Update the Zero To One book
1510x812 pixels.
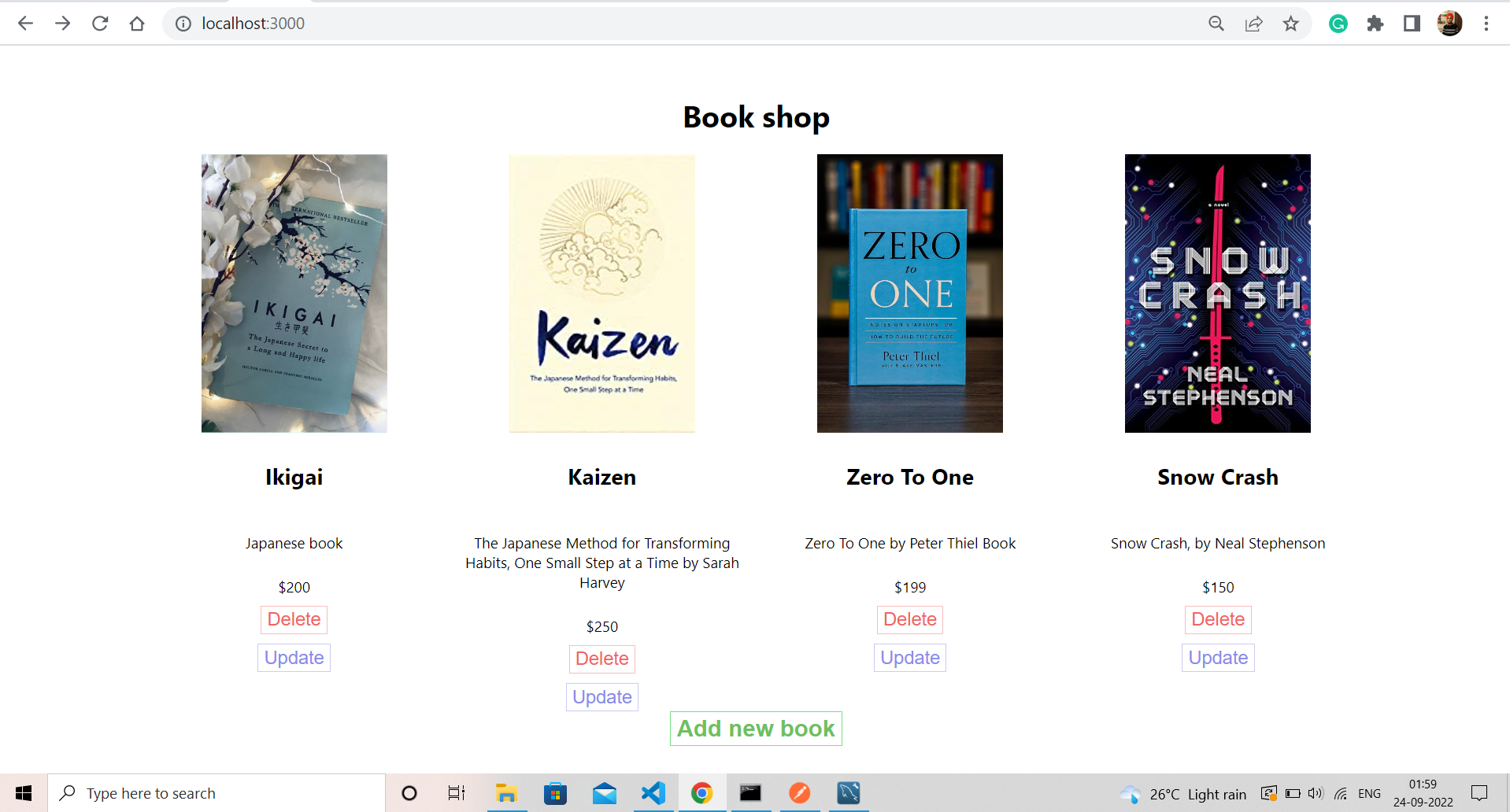(910, 658)
